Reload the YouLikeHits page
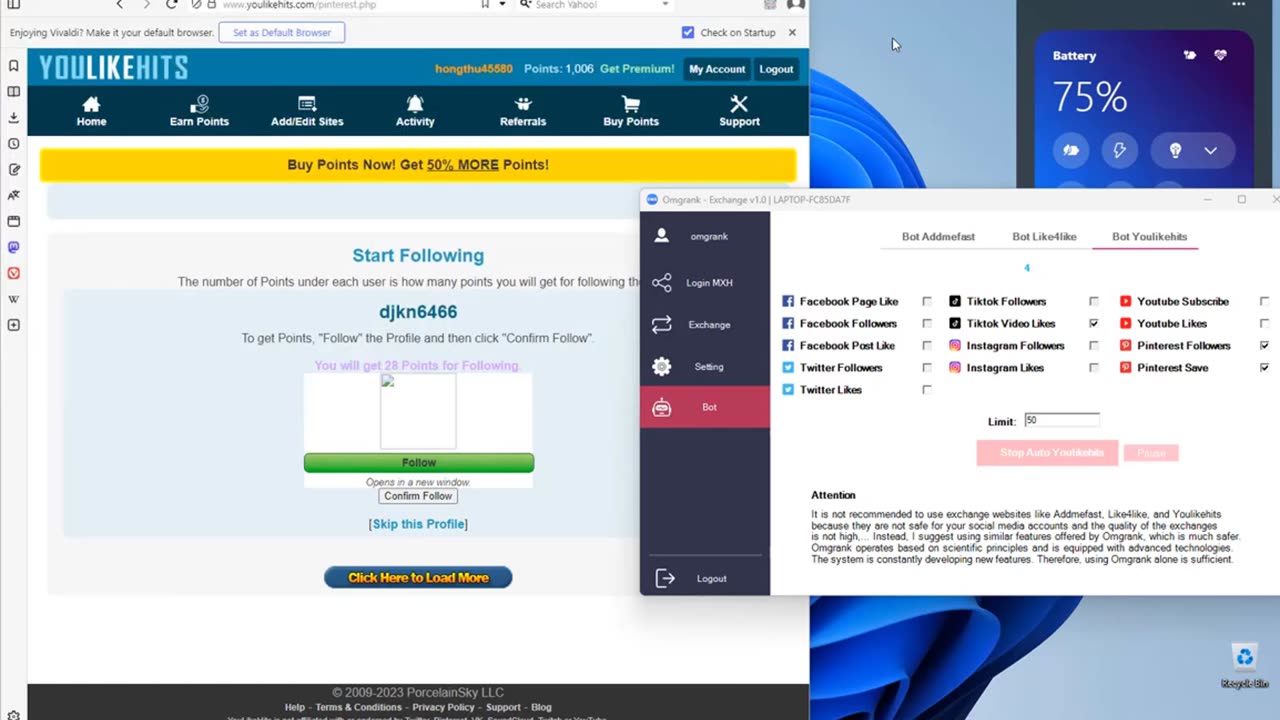1280x720 pixels. click(172, 4)
